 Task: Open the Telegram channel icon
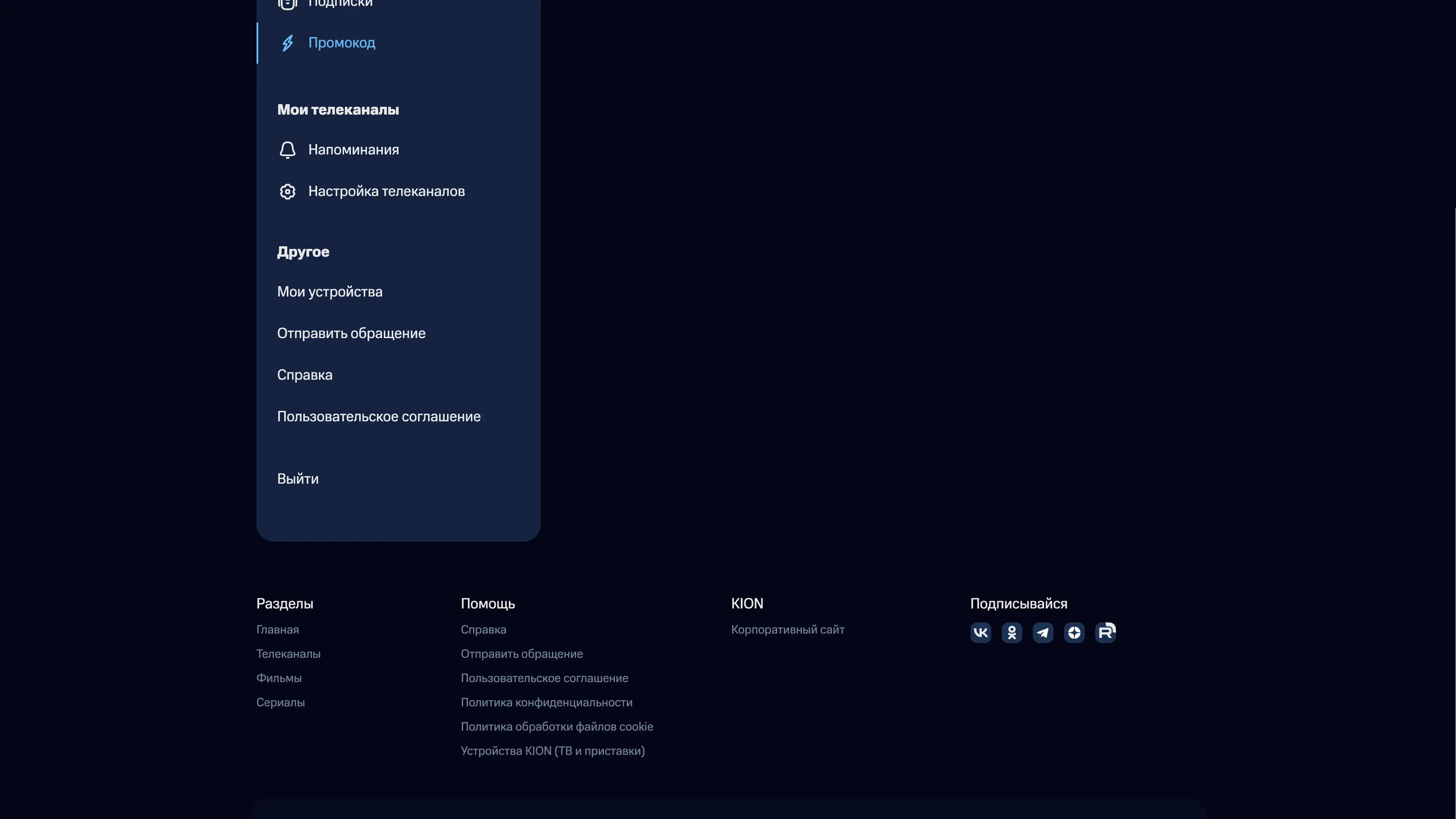coord(1043,632)
